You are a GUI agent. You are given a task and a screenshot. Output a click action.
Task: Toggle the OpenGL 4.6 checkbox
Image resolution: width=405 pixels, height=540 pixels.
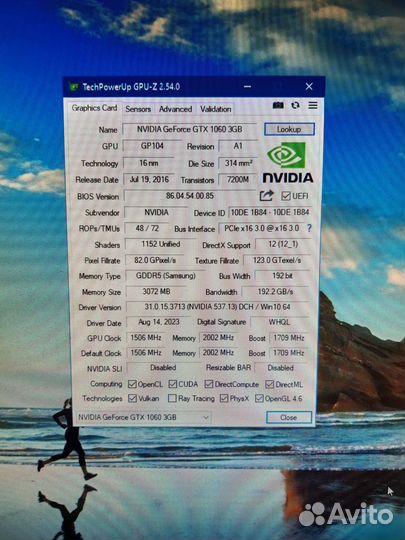click(x=259, y=398)
